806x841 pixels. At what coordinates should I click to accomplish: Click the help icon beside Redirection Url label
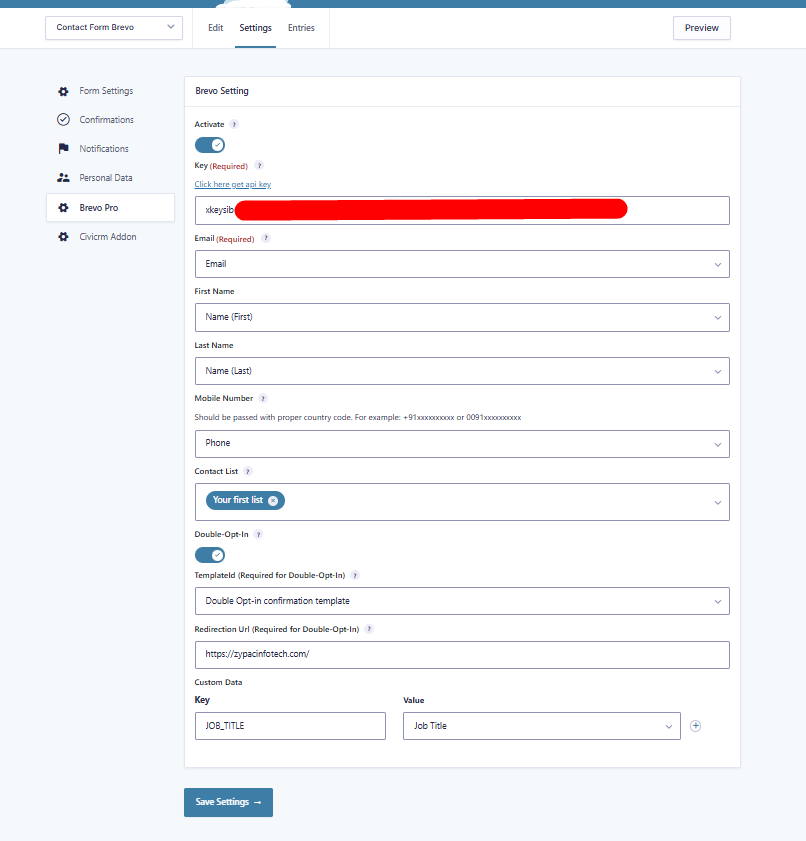click(369, 629)
